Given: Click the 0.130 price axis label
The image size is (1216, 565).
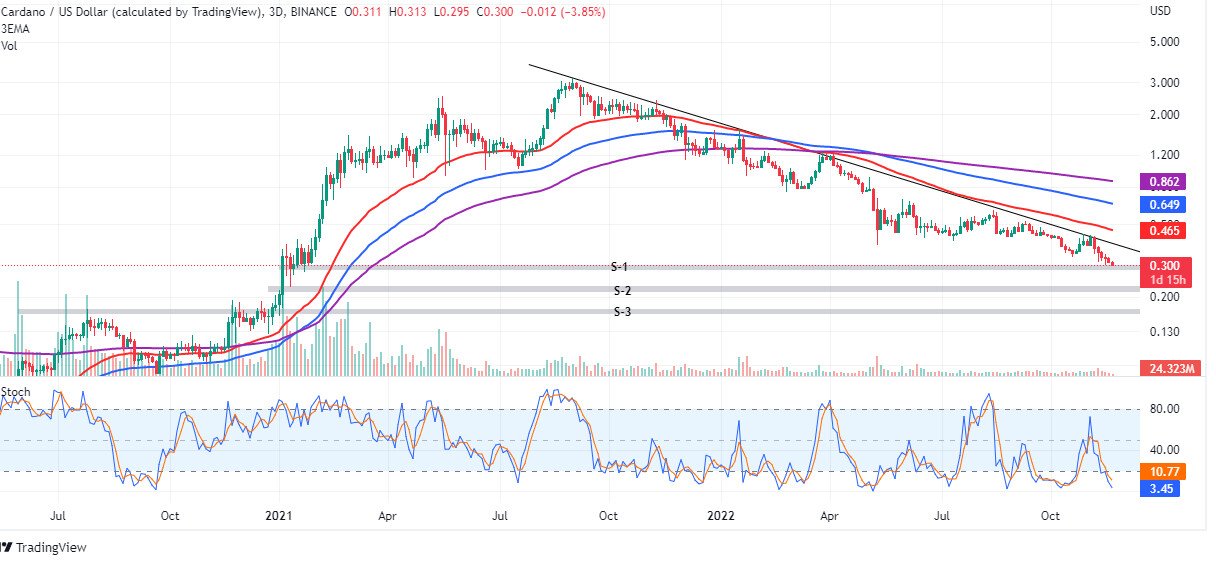Looking at the screenshot, I should point(1163,333).
